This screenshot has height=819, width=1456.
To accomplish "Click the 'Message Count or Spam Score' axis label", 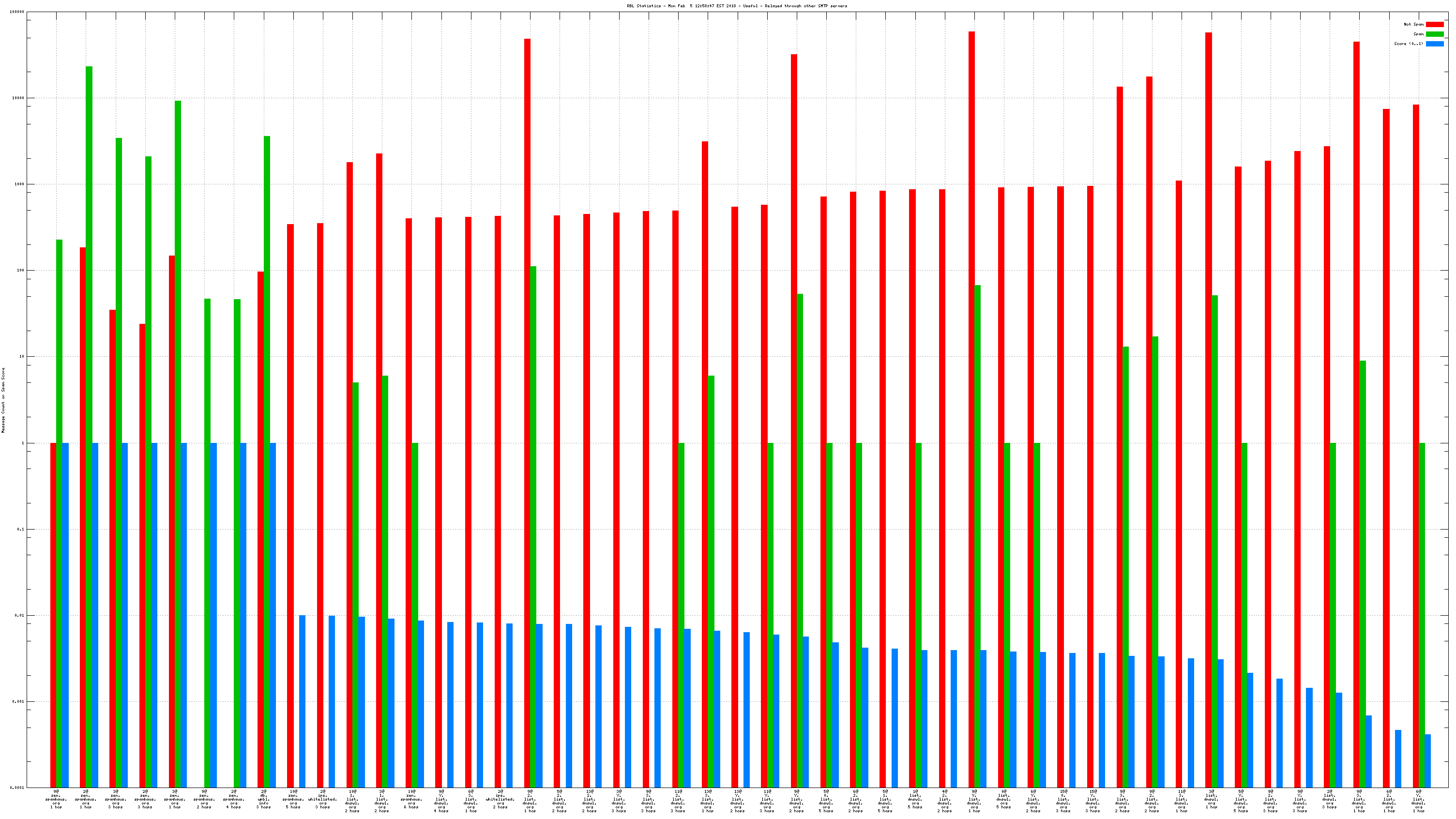I will (3, 400).
